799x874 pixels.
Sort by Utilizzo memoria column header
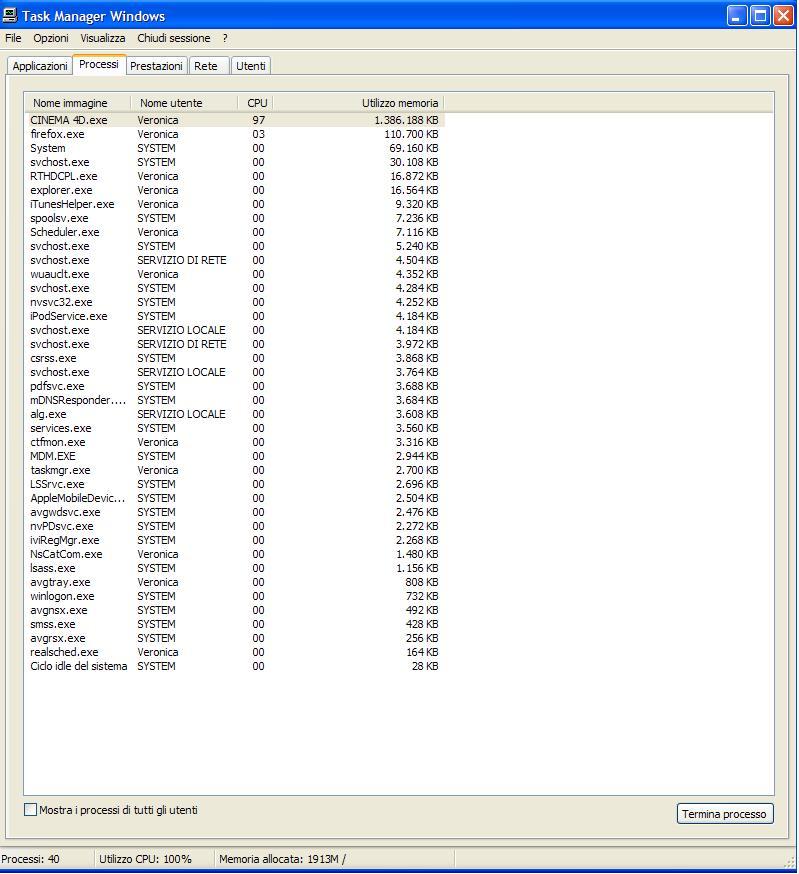pos(359,103)
